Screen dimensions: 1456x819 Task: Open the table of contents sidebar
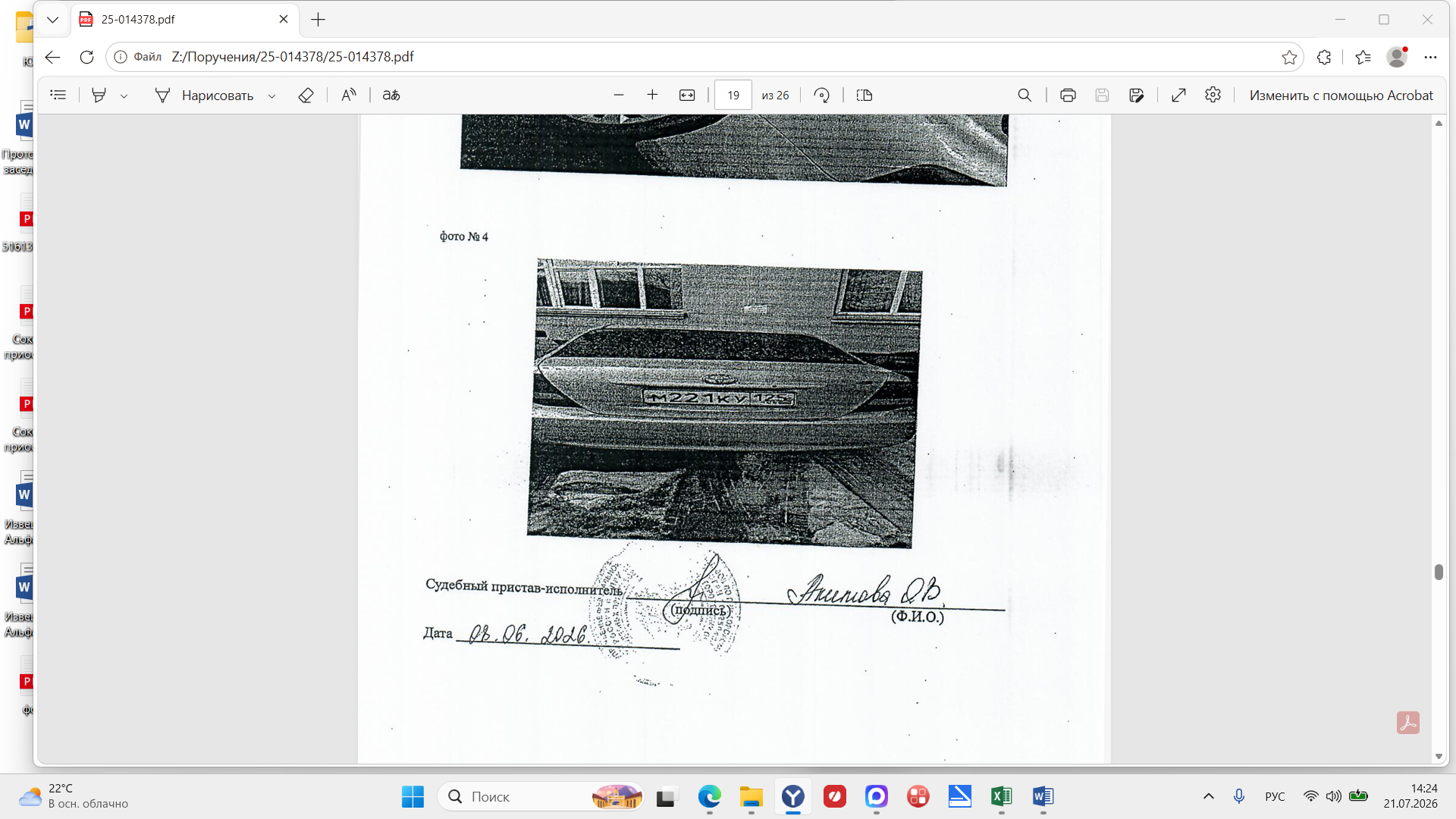pyautogui.click(x=58, y=95)
